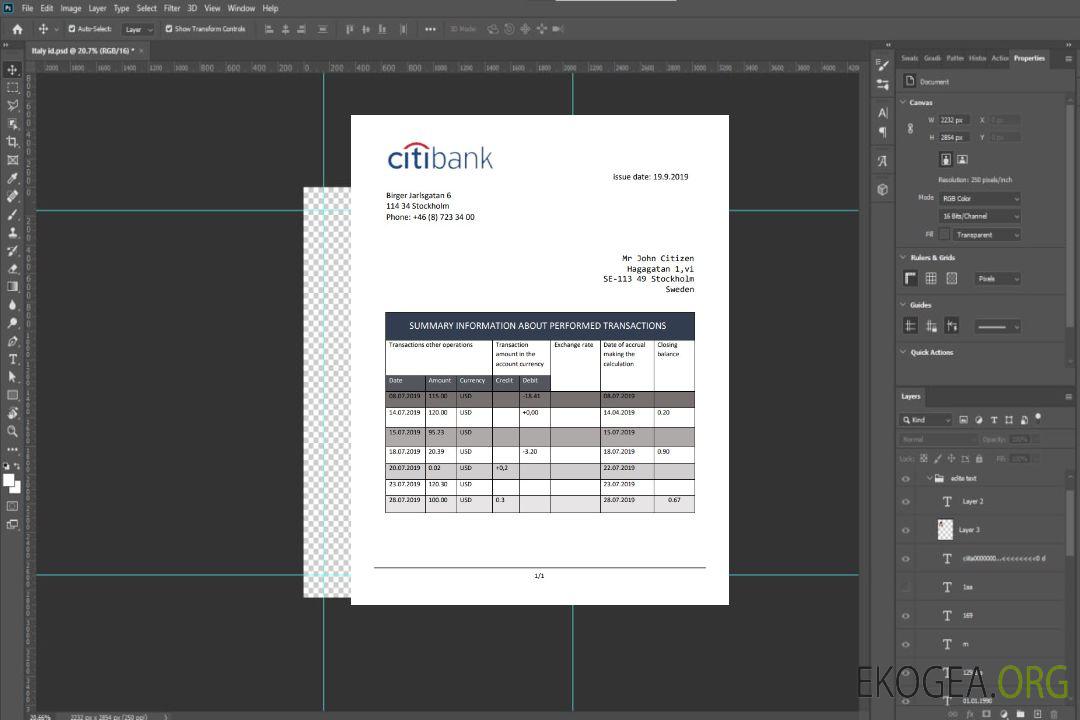The width and height of the screenshot is (1080, 720).
Task: Select the Clone Stamp tool
Action: [12, 232]
